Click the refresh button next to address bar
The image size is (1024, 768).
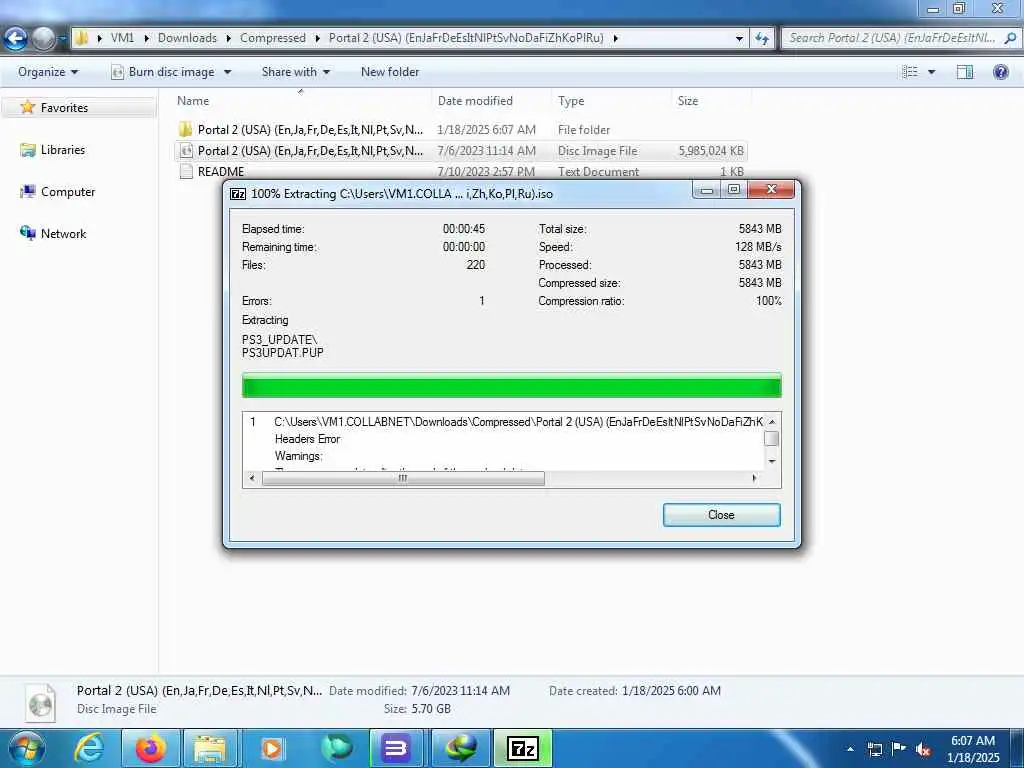(x=762, y=39)
